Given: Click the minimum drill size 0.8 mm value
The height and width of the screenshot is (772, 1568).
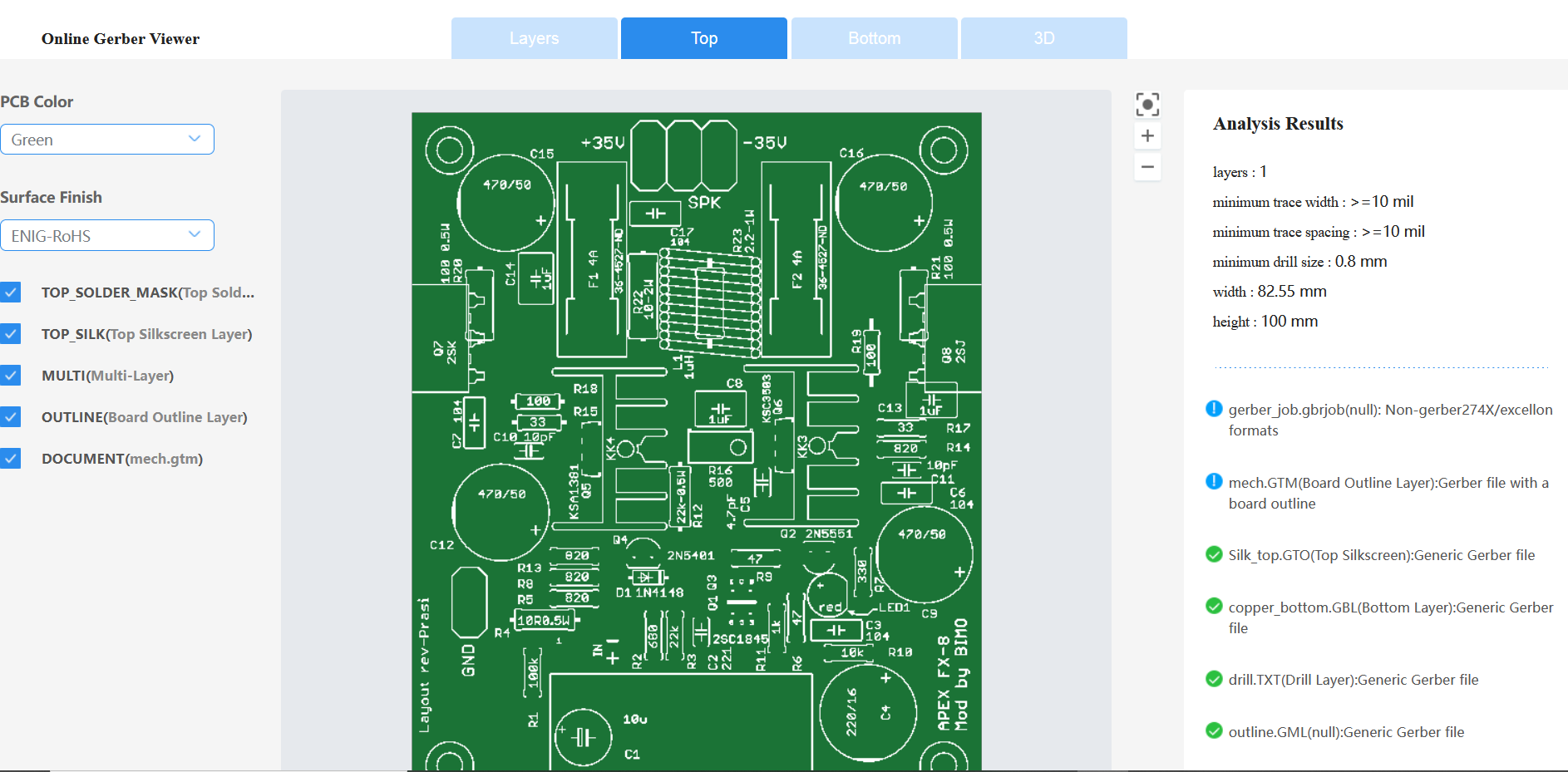Looking at the screenshot, I should pos(1361,262).
